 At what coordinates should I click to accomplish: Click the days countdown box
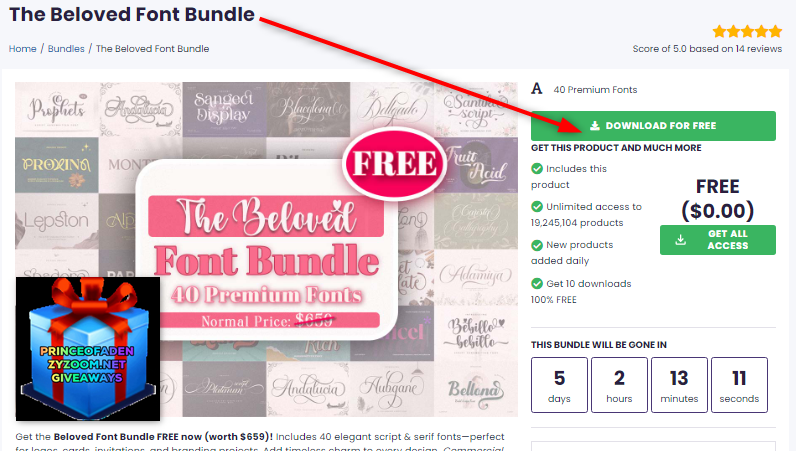coord(559,384)
